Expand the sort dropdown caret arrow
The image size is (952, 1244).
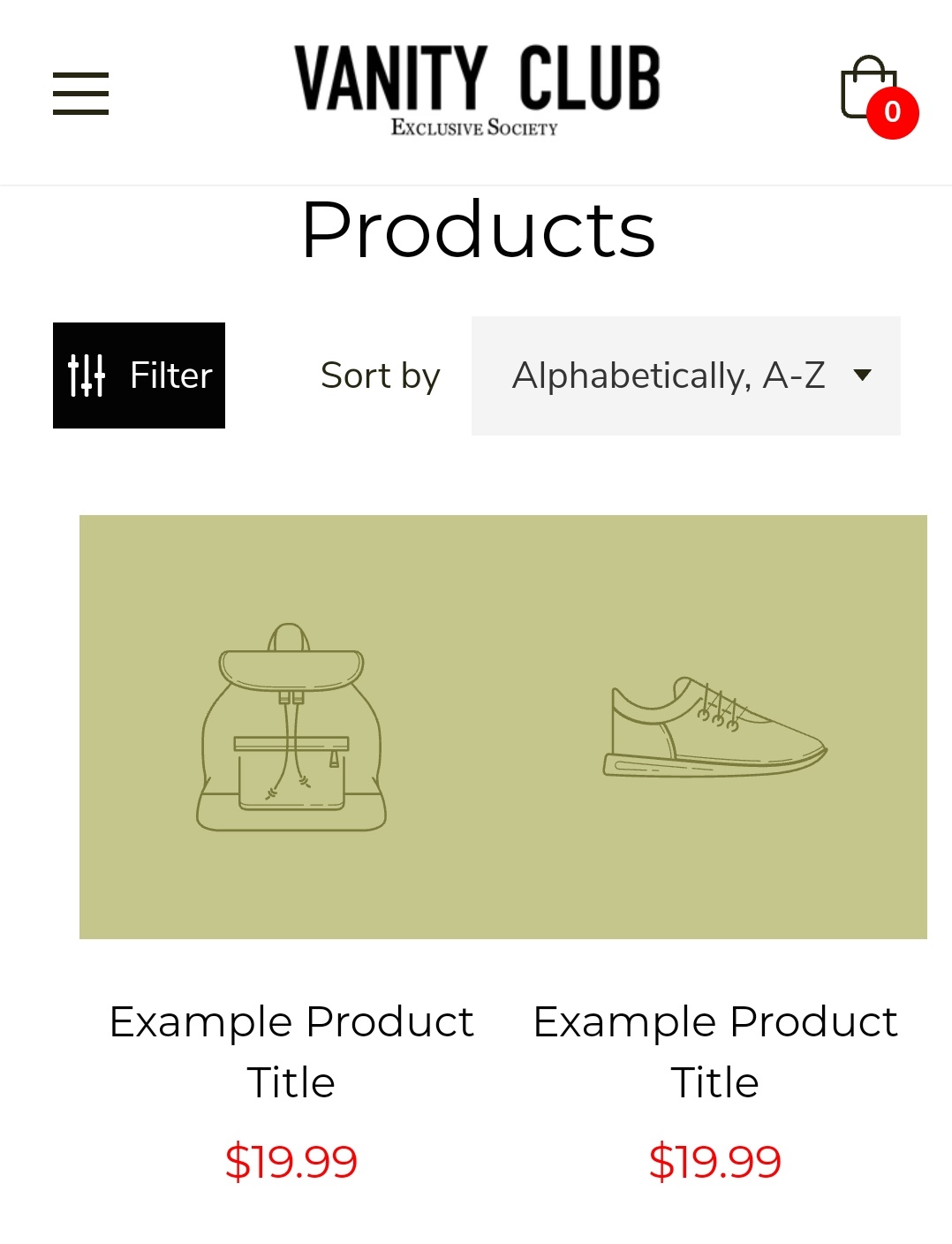863,375
